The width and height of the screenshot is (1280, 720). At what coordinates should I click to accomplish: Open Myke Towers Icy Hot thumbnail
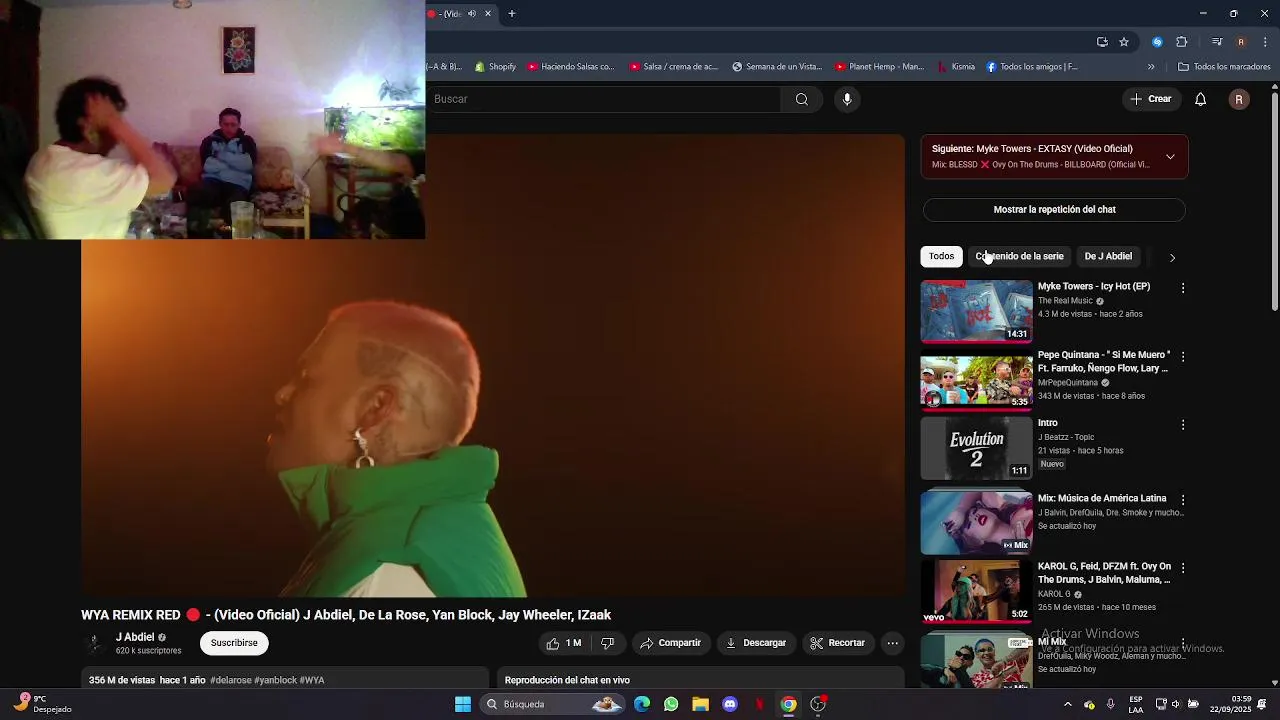(976, 311)
